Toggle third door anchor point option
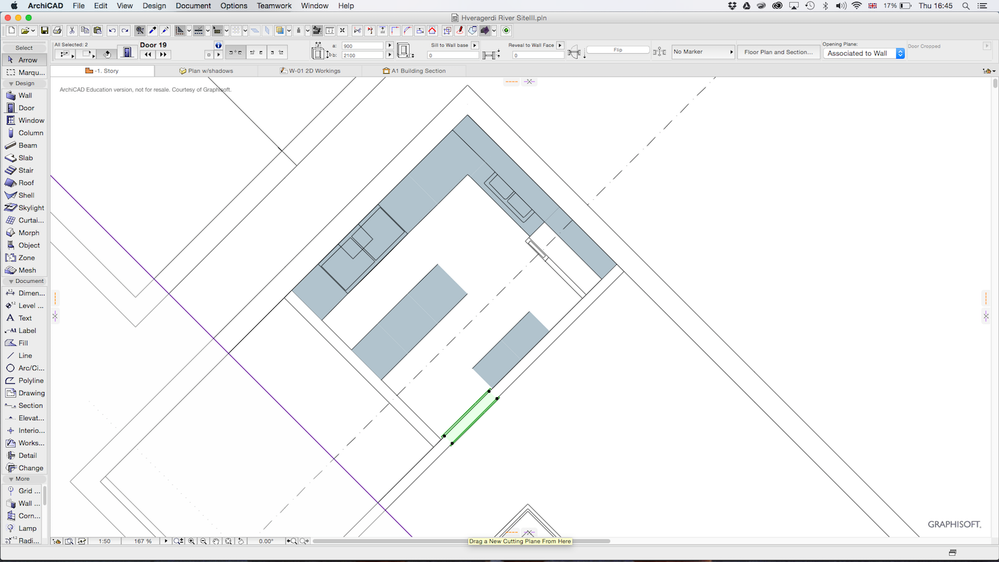The image size is (999, 562). [277, 52]
